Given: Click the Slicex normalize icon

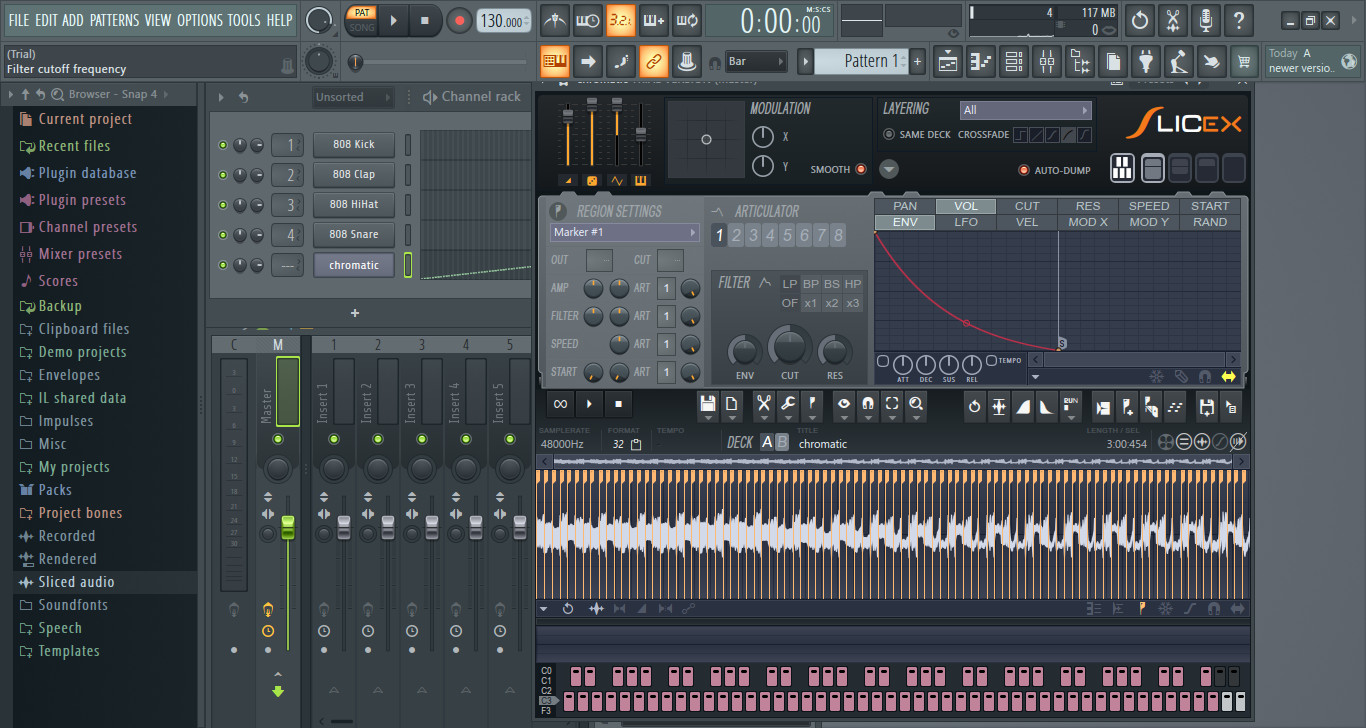Looking at the screenshot, I should [998, 406].
